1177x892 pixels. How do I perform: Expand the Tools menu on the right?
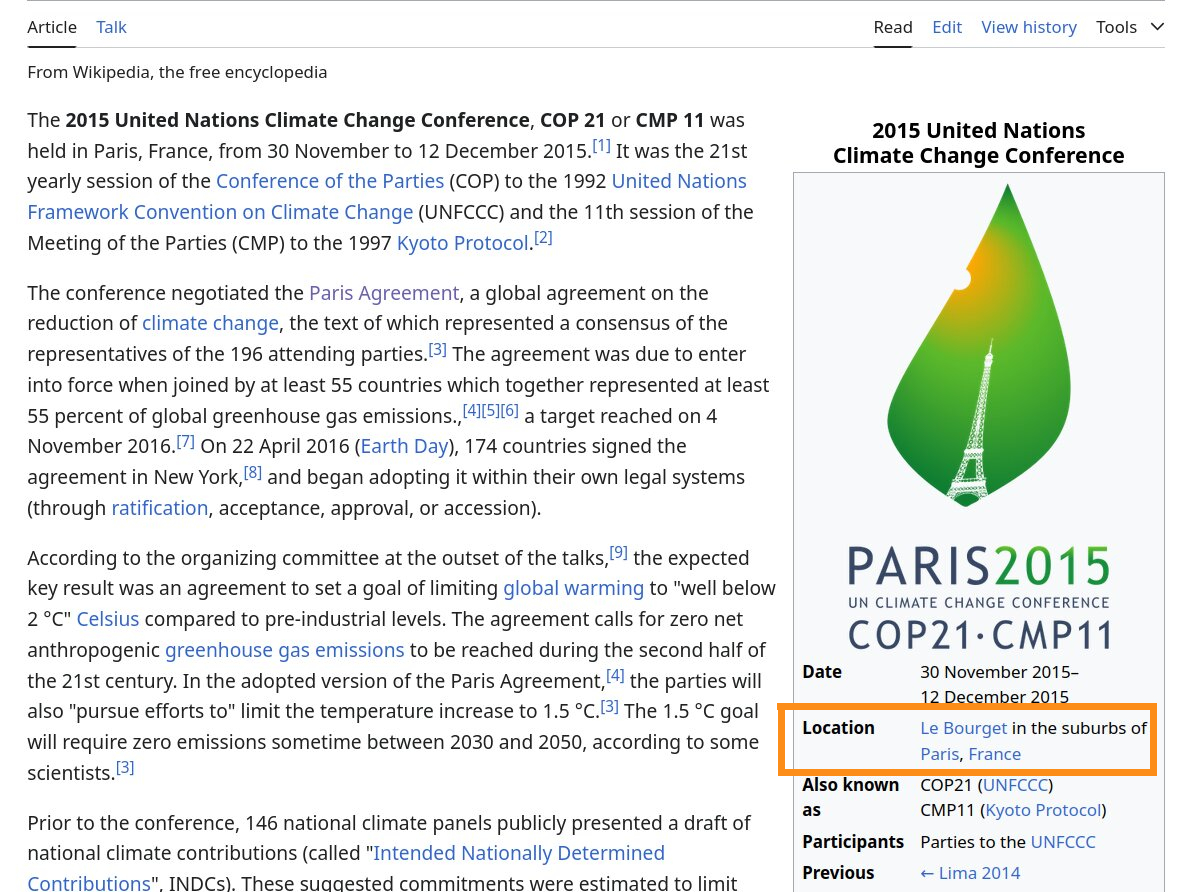click(1116, 26)
